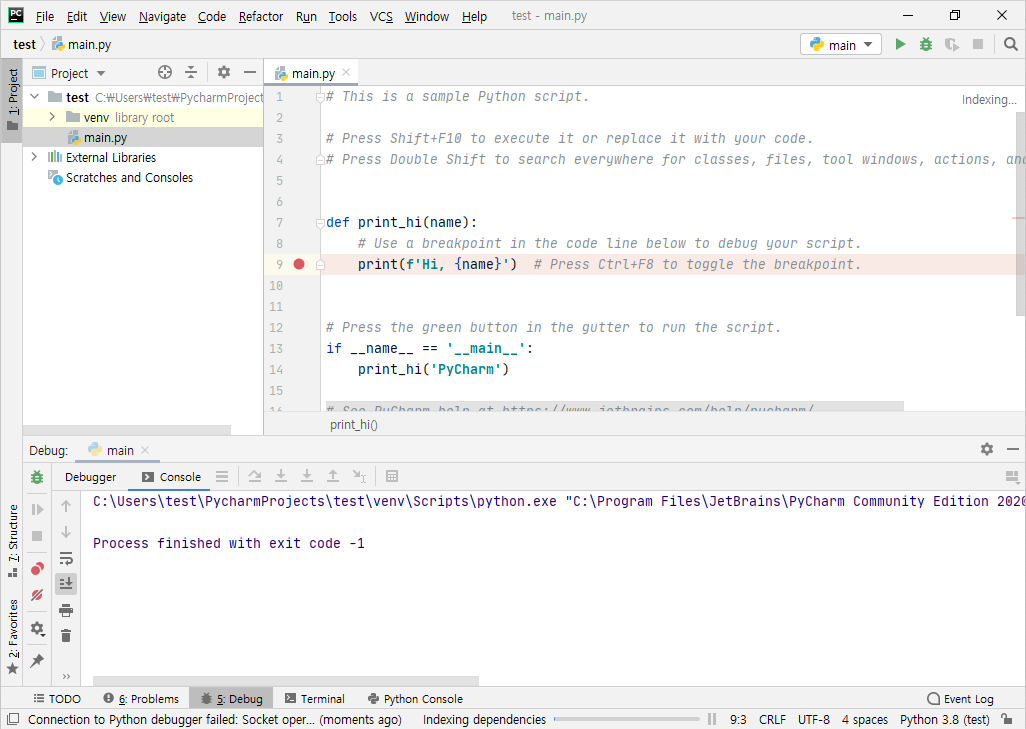Viewport: 1026px width, 729px height.
Task: Open the Terminal tool window
Action: tap(314, 698)
